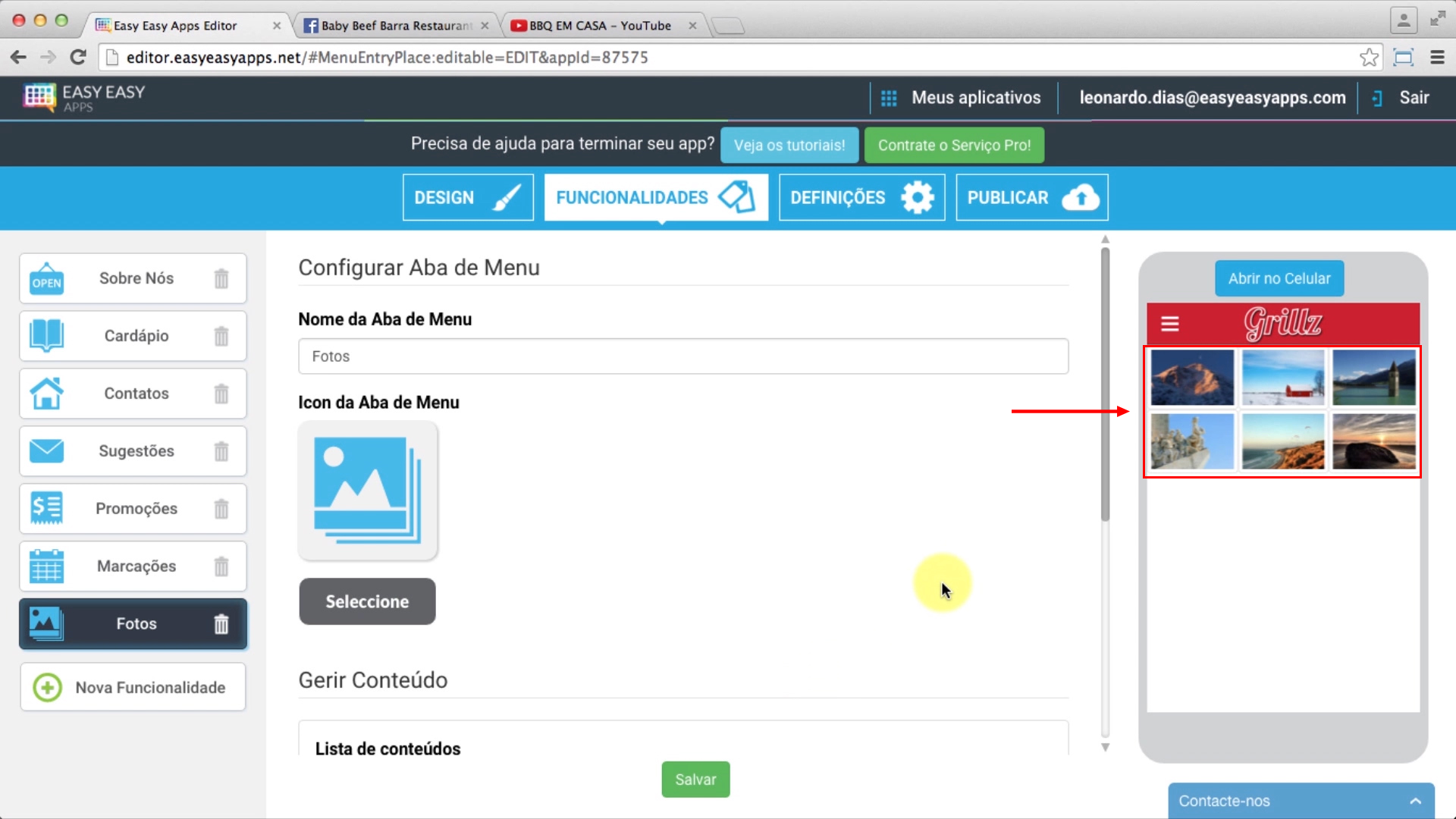Click the Fotos photo gallery icon
The width and height of the screenshot is (1456, 819).
coord(45,622)
